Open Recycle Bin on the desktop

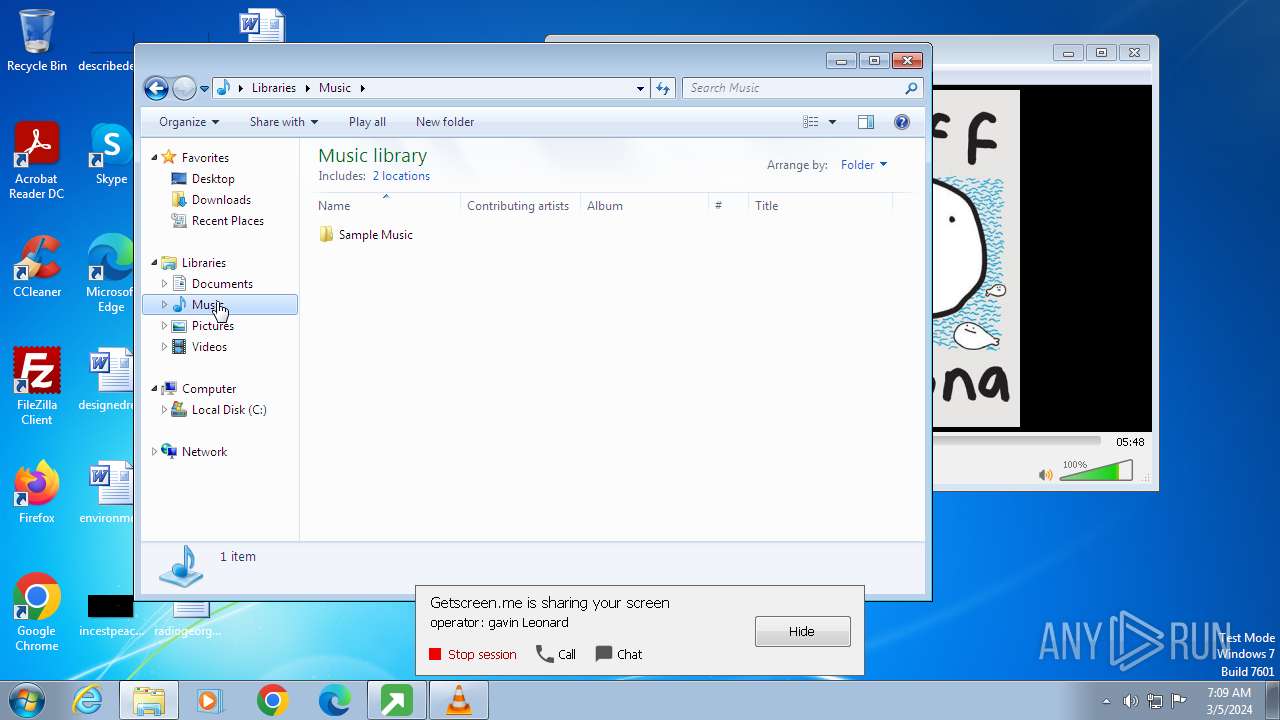pyautogui.click(x=37, y=40)
